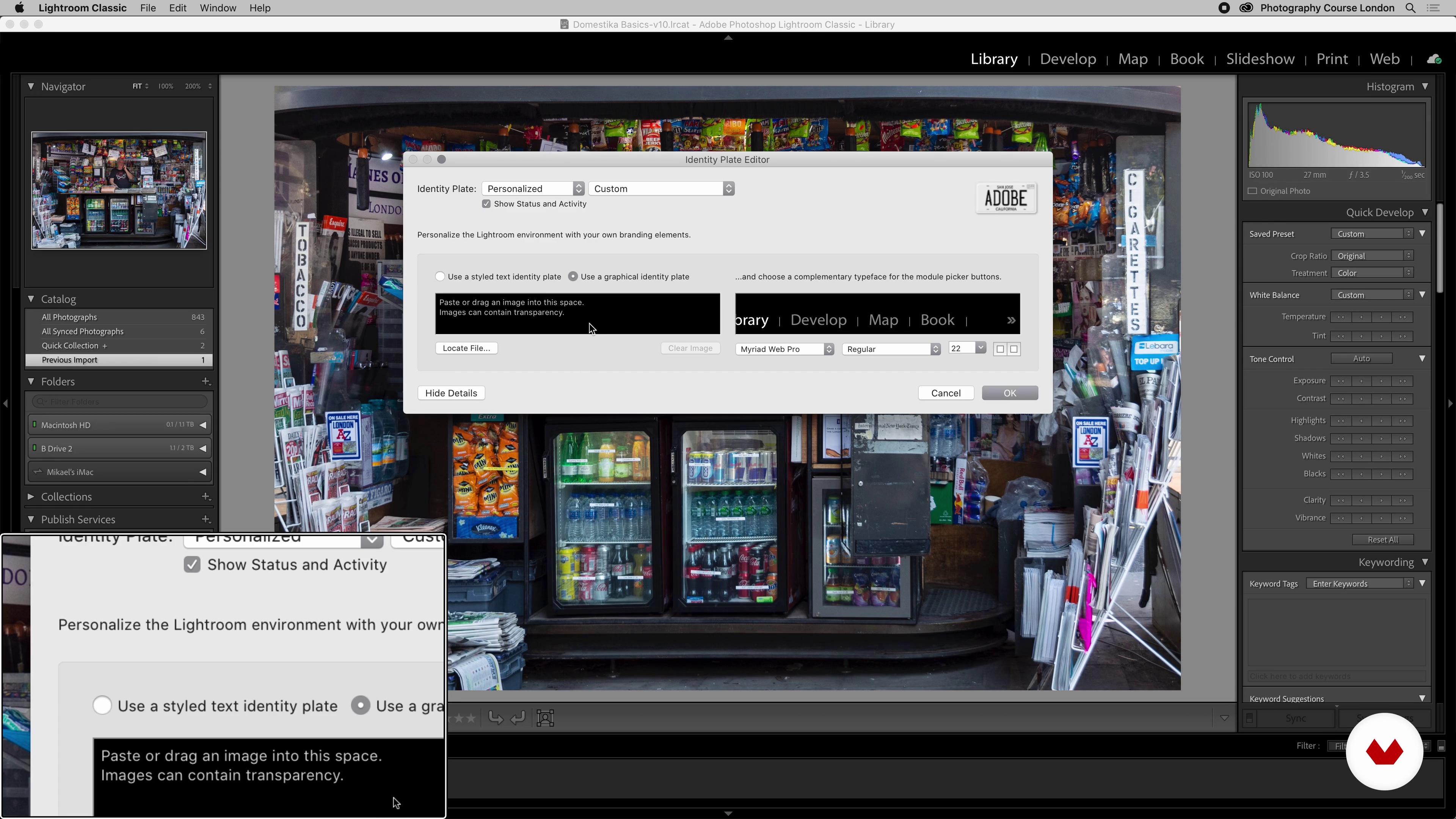Click the cloud sync status icon
The image size is (1456, 819).
(1434, 60)
